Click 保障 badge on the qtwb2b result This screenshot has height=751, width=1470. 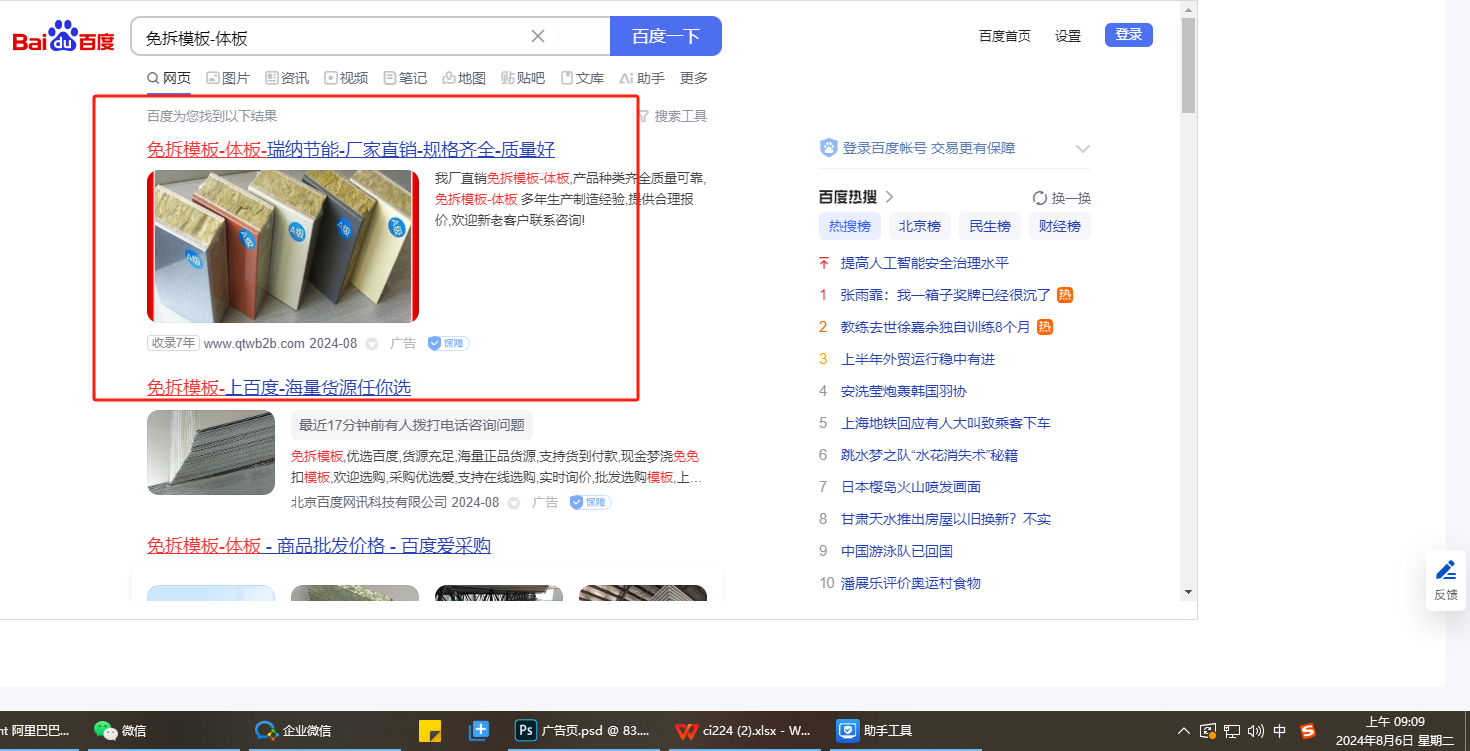coord(449,343)
